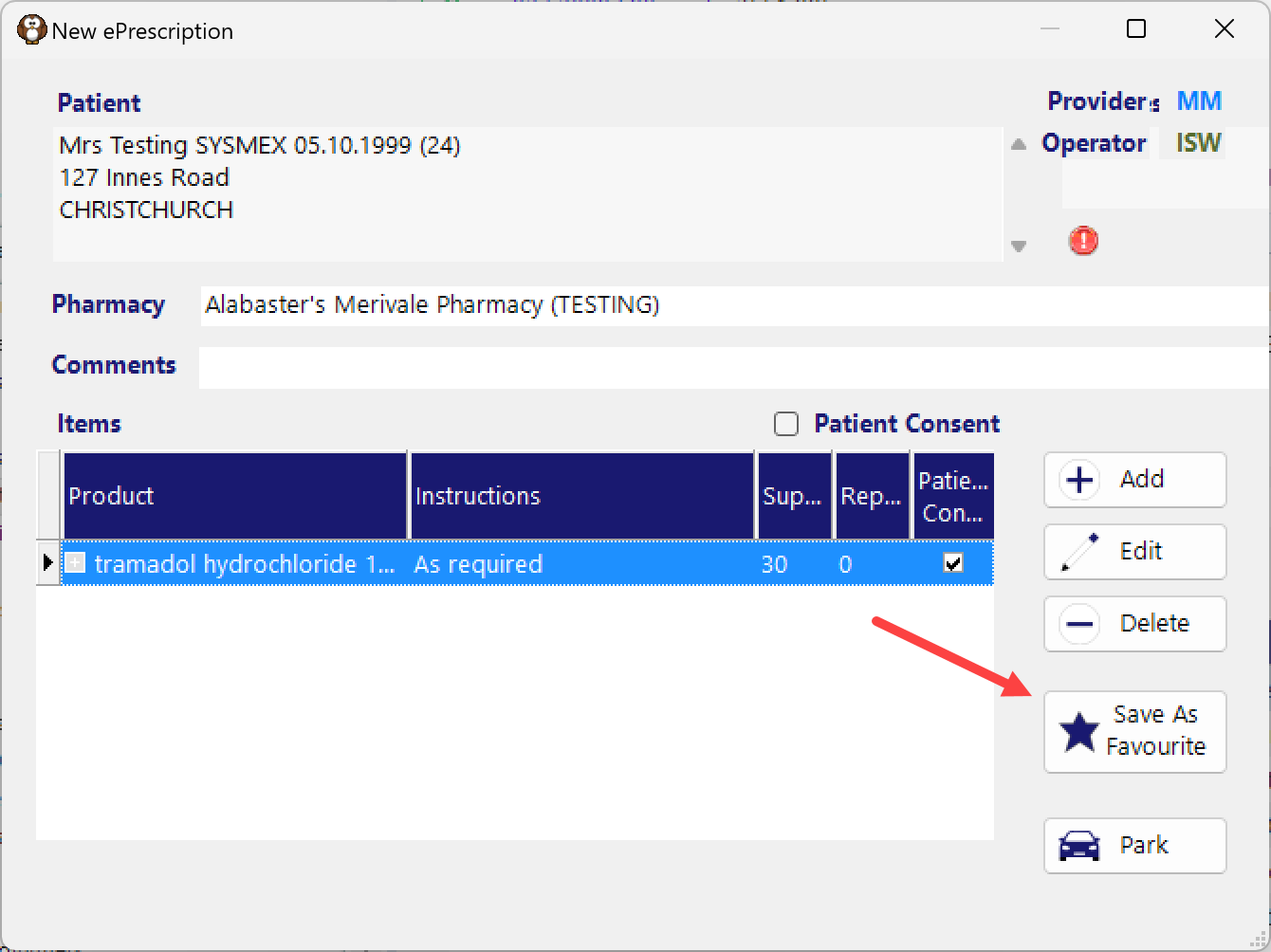Click the patient details text area
Viewport: 1271px width, 952px height.
[527, 193]
